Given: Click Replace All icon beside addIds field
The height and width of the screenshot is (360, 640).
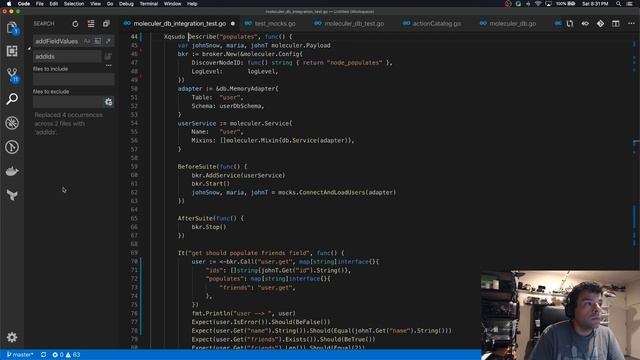Looking at the screenshot, I should (x=108, y=56).
